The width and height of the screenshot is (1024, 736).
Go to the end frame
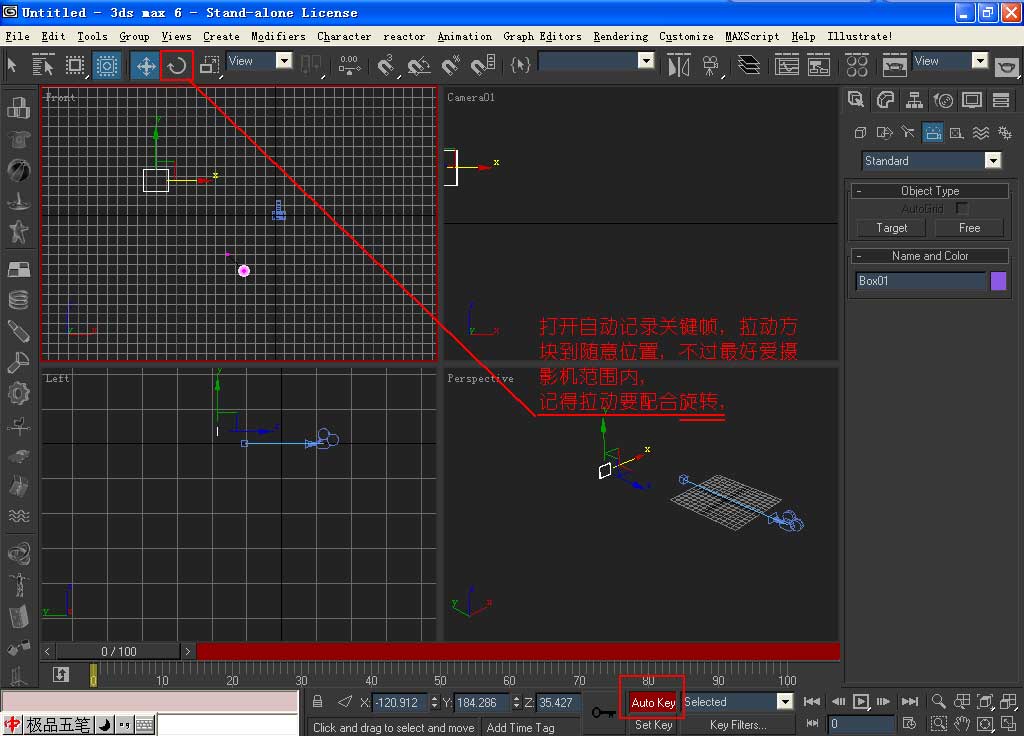point(910,702)
